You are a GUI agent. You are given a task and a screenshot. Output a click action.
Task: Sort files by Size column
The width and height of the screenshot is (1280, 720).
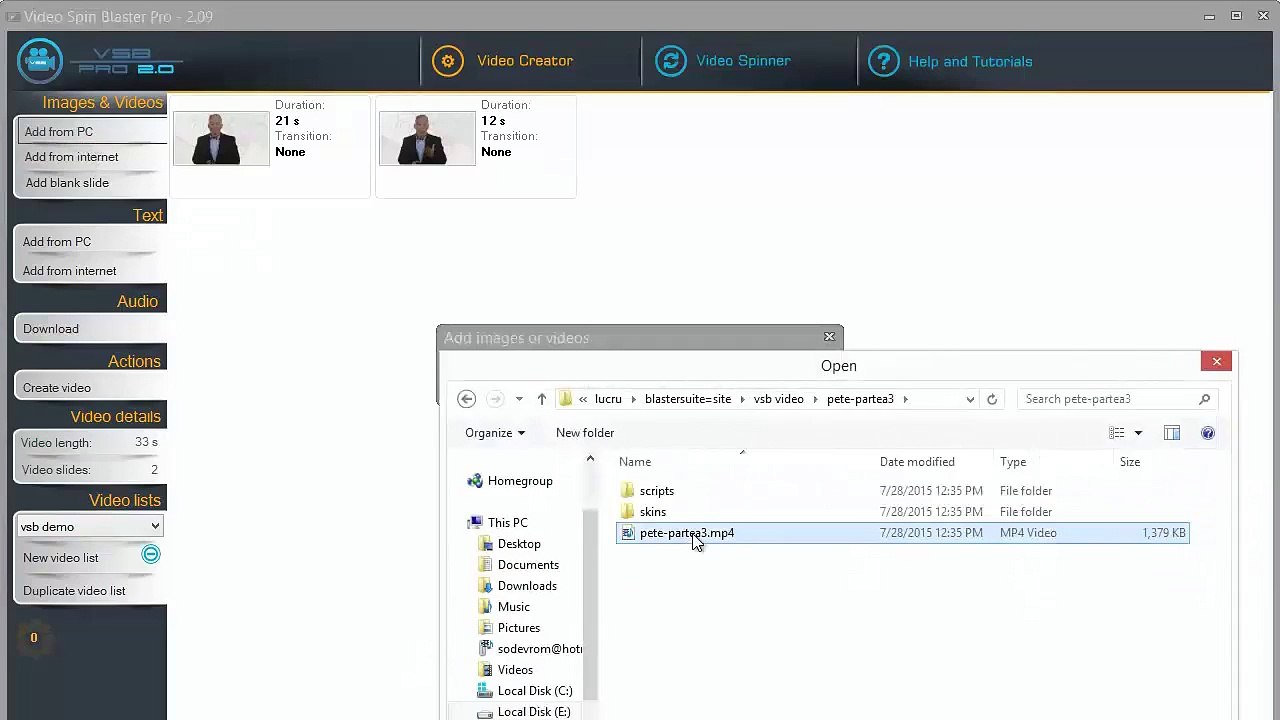tap(1130, 462)
